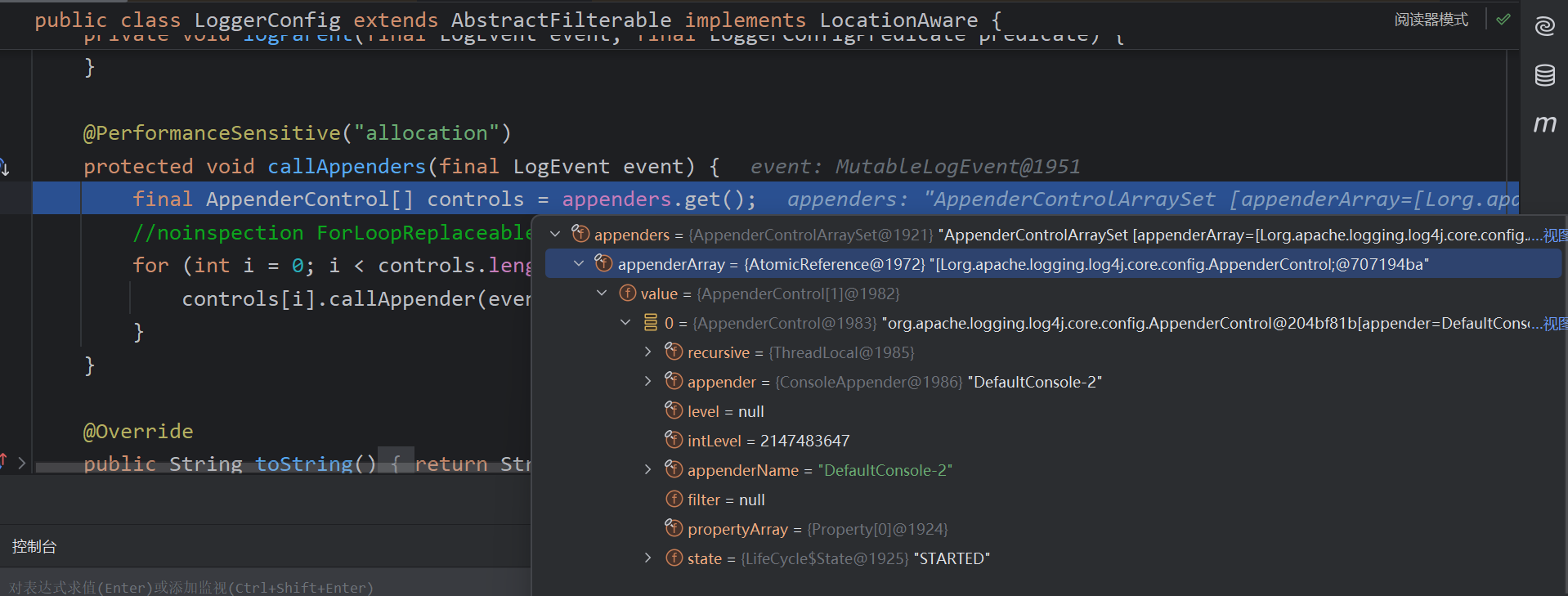
Task: Click the field icon beside level
Action: [x=674, y=410]
